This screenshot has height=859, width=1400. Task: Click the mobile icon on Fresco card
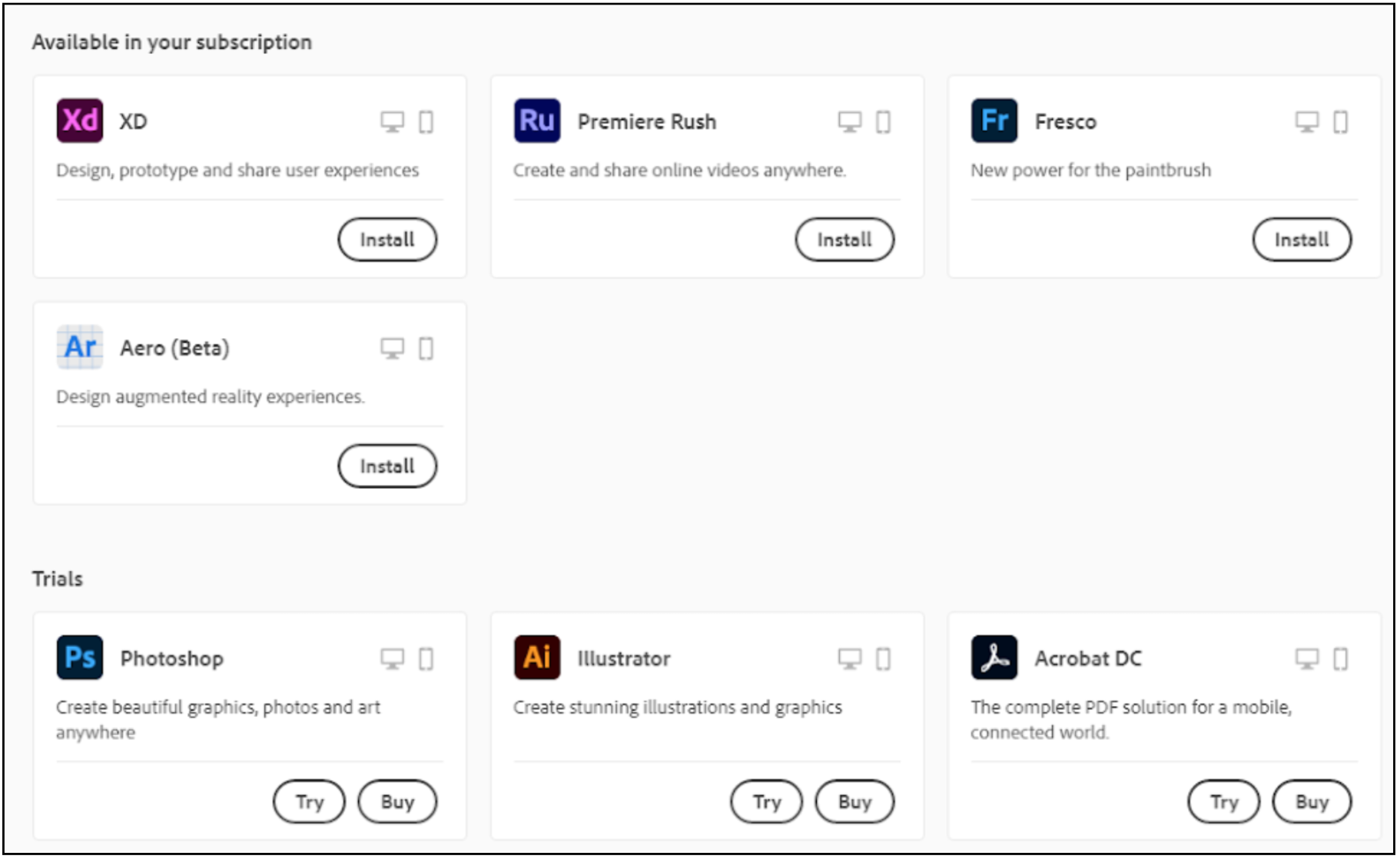coord(1340,121)
